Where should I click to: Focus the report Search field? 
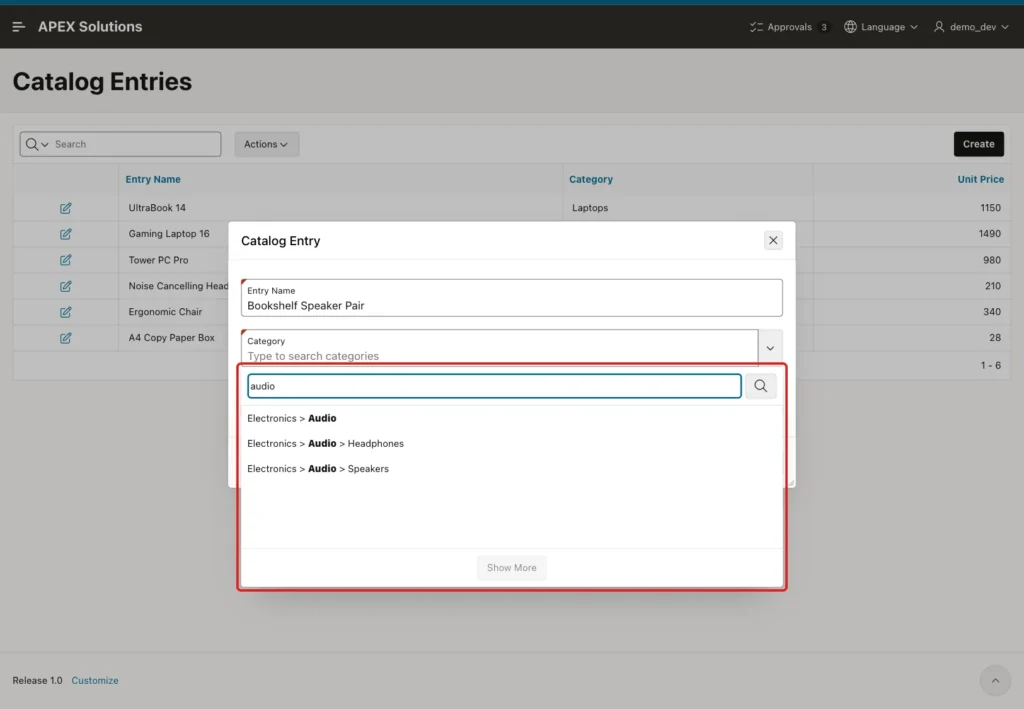click(x=136, y=144)
